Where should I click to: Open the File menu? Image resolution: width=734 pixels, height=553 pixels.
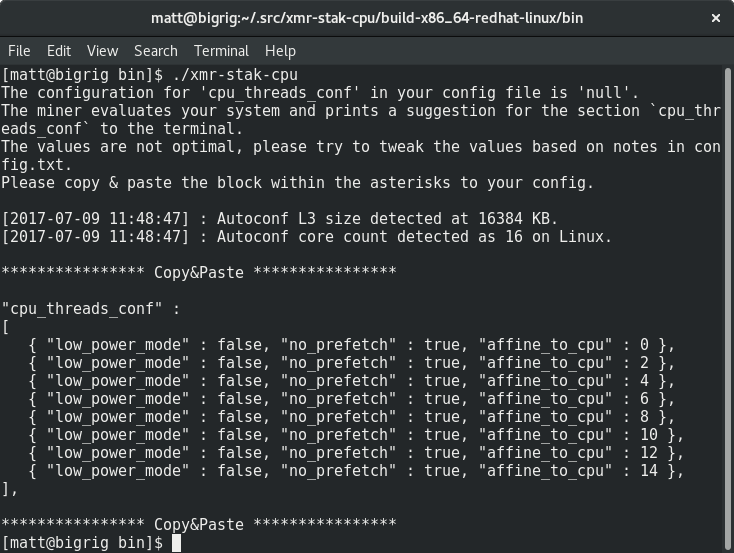19,51
